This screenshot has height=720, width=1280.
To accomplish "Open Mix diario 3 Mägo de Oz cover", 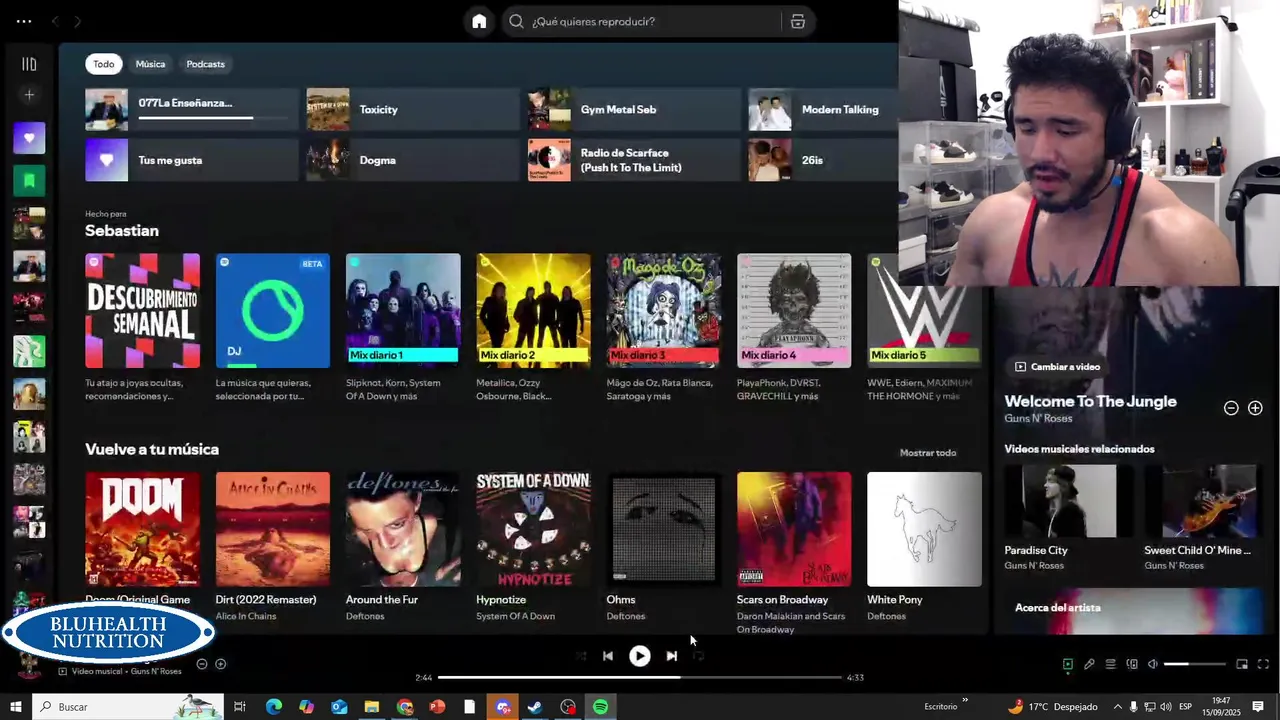I will point(663,311).
